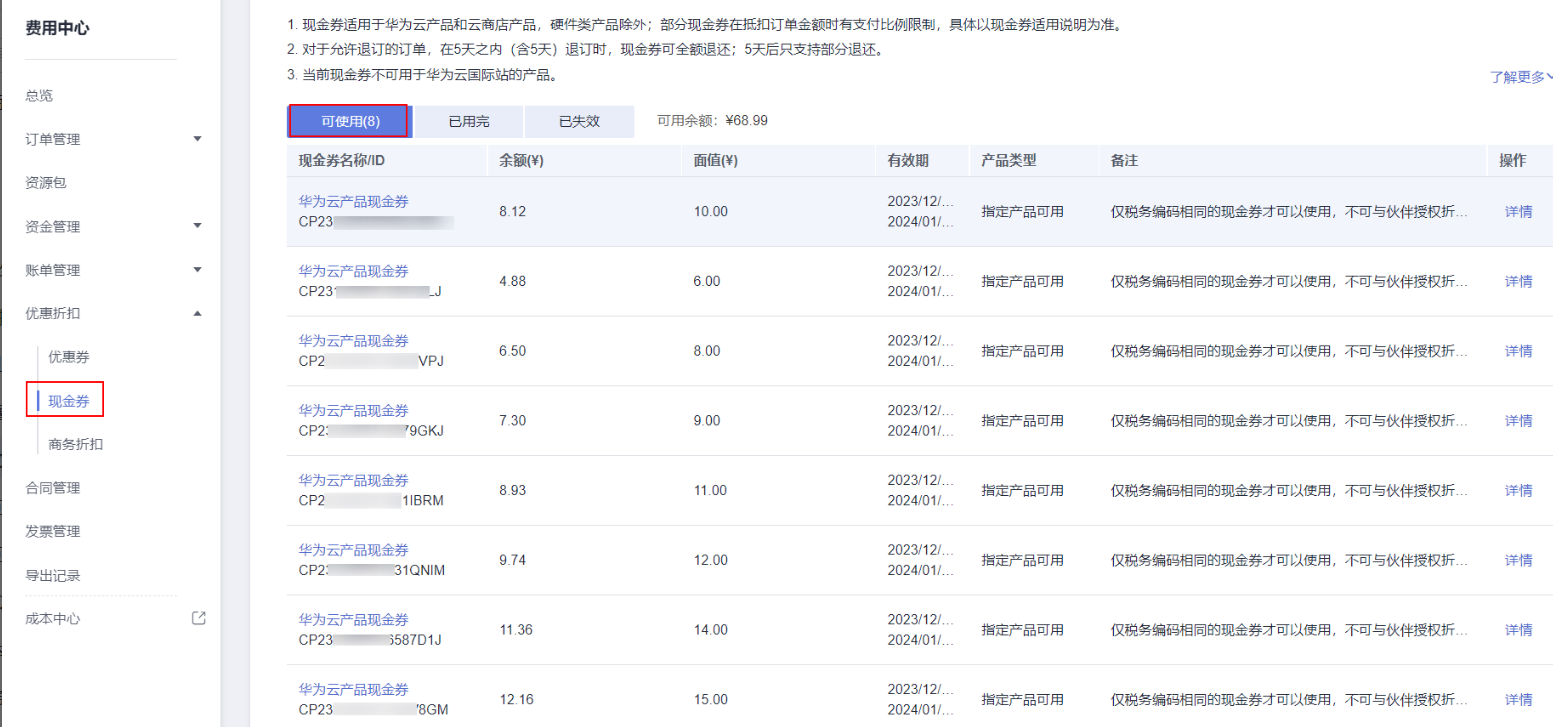Open 成本中心 via its external link icon
Screen dimensions: 1553x727
(197, 618)
